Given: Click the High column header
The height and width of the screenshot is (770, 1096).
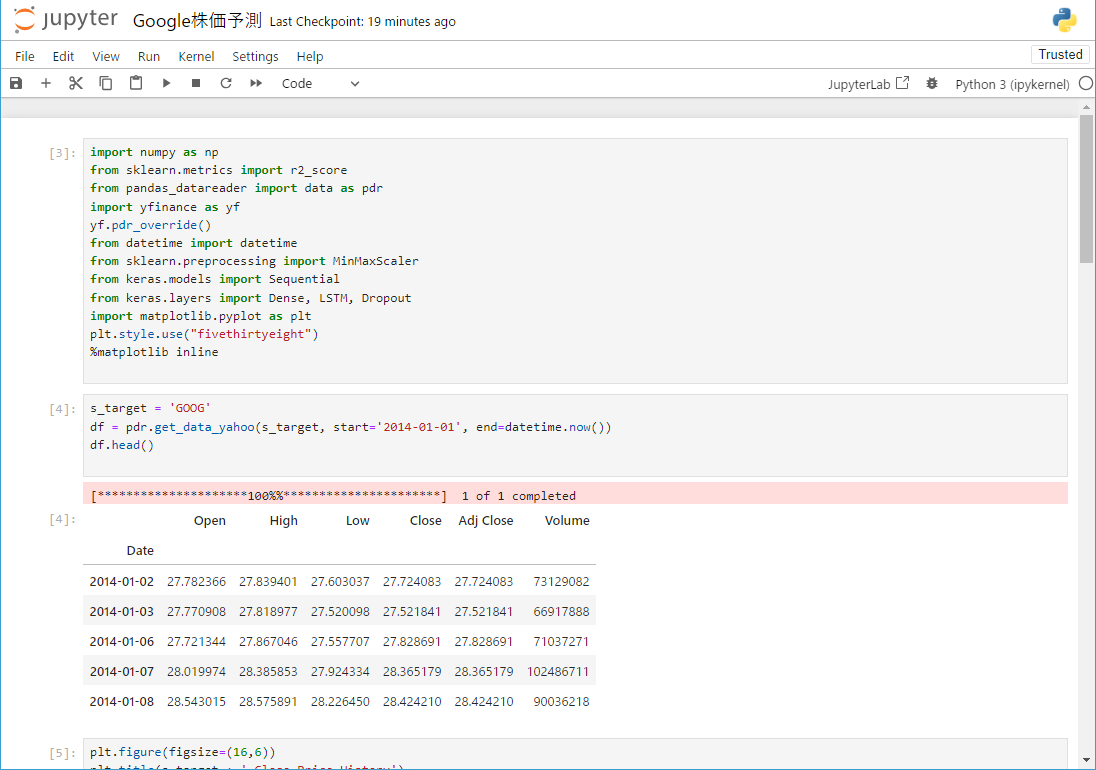Looking at the screenshot, I should (284, 521).
